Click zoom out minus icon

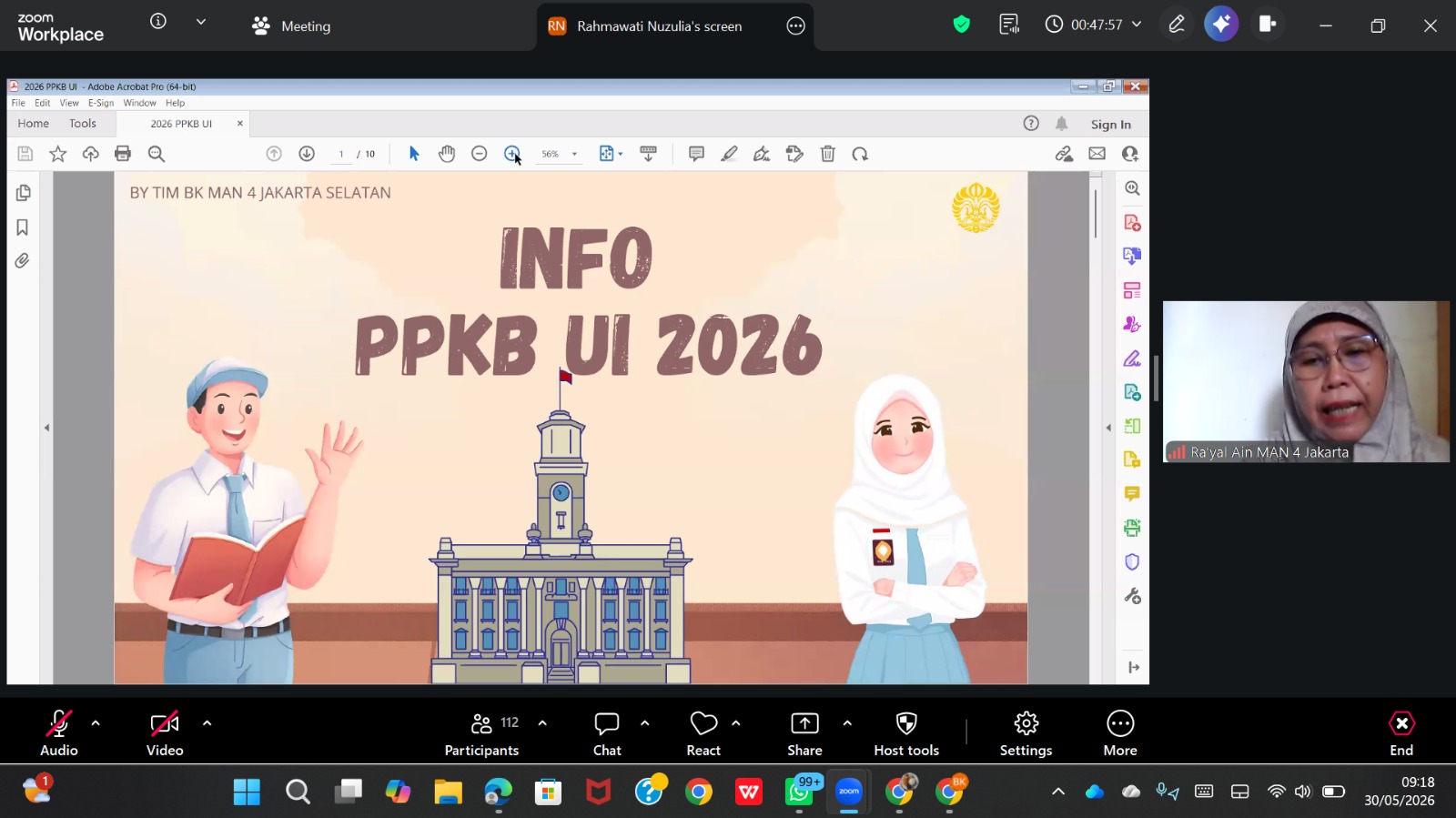tap(480, 154)
